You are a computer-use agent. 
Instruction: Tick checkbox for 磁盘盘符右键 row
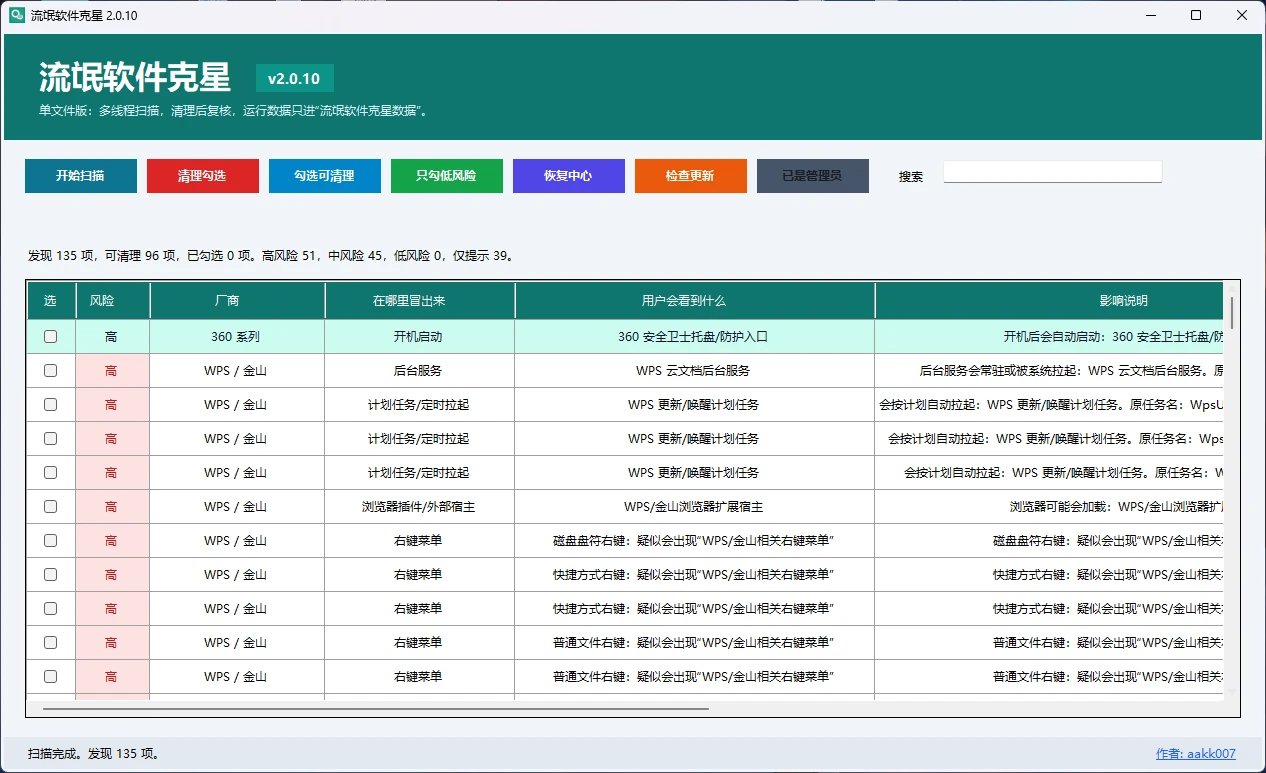tap(51, 541)
